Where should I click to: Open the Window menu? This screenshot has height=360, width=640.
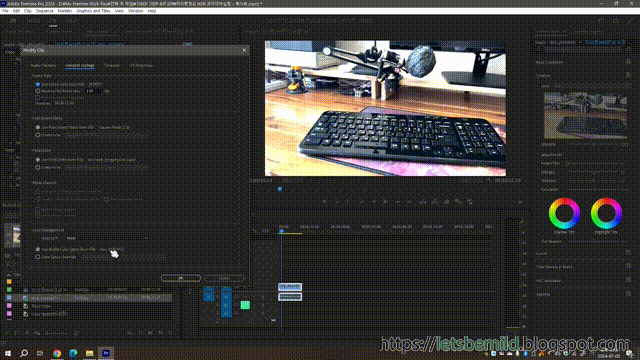tap(136, 11)
